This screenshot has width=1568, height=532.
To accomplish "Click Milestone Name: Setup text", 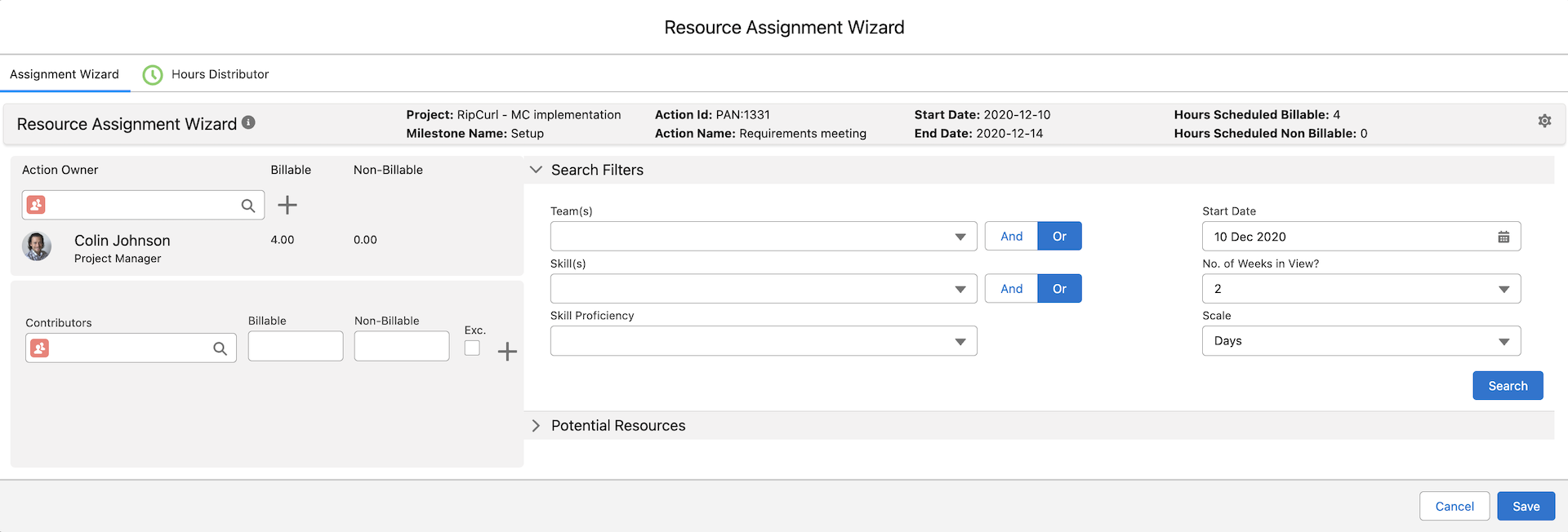I will point(474,134).
